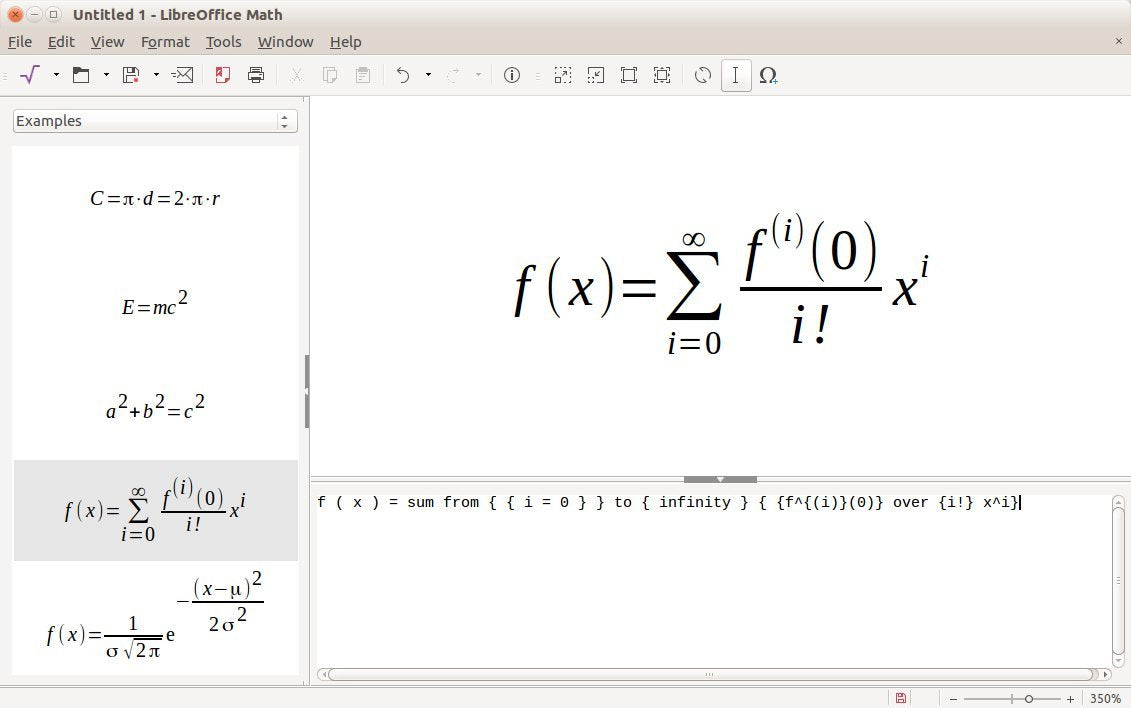1131x708 pixels.
Task: Expand the Save options arrow
Action: [x=156, y=75]
